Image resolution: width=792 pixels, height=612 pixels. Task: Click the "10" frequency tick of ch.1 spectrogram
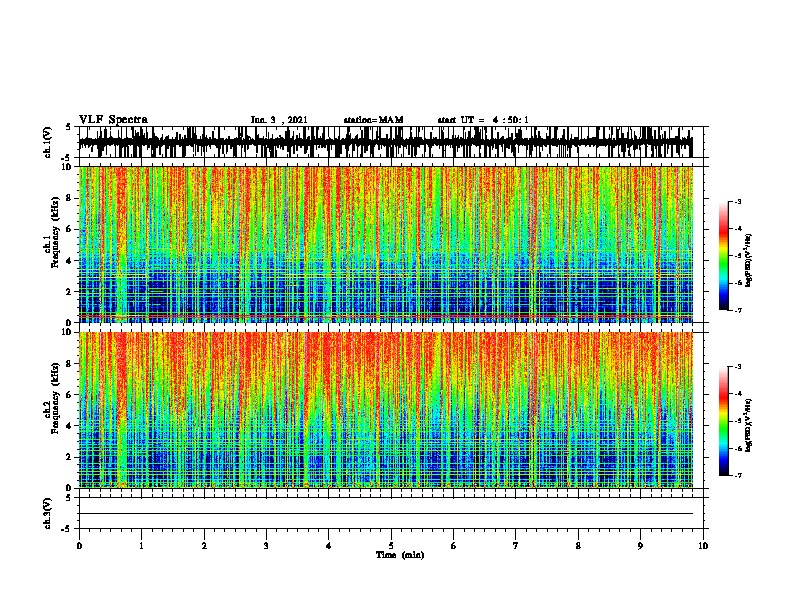(x=67, y=167)
